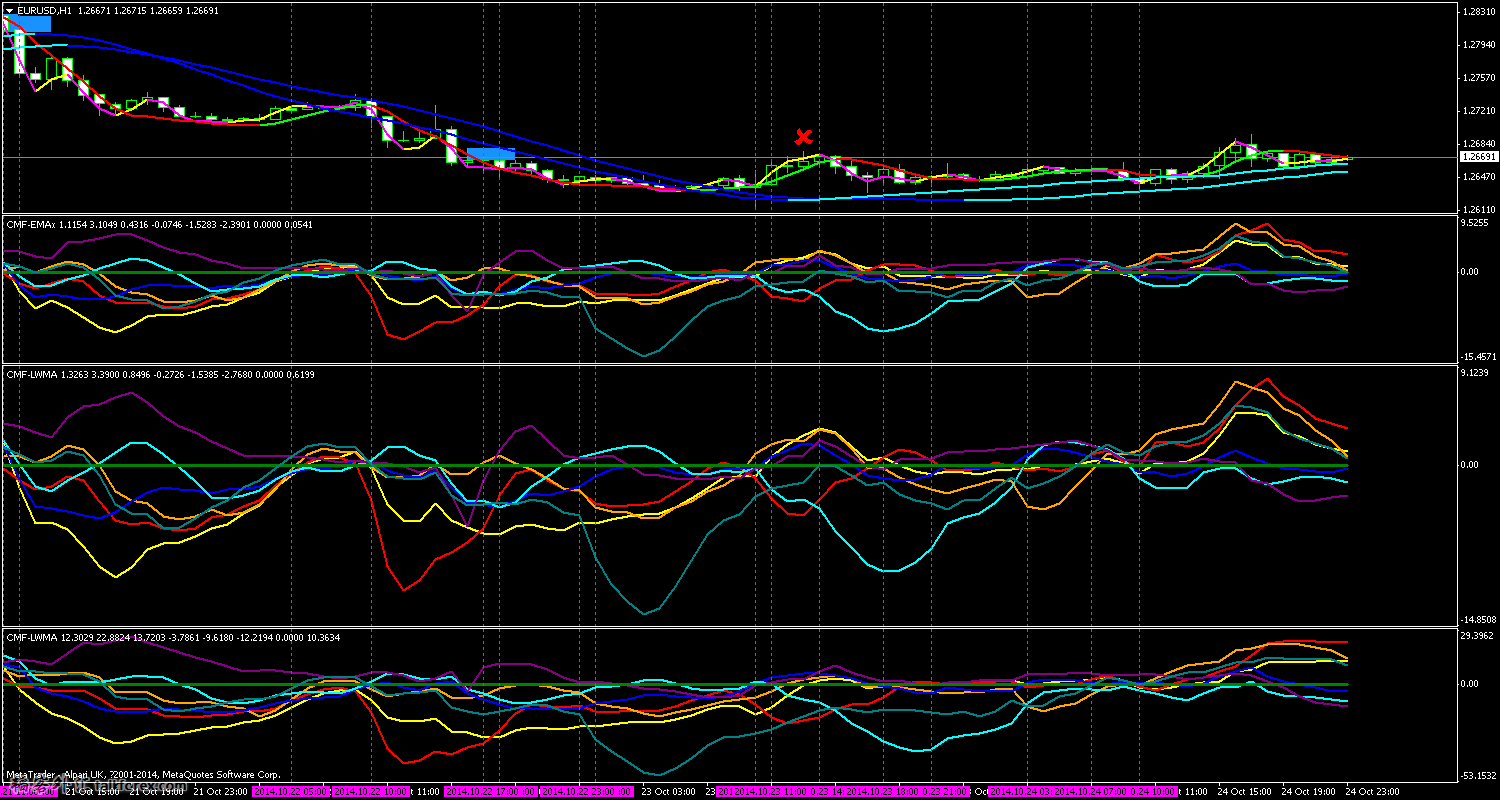This screenshot has width=1500, height=800.
Task: Click the 1.27210 price scale label
Action: [x=1478, y=111]
